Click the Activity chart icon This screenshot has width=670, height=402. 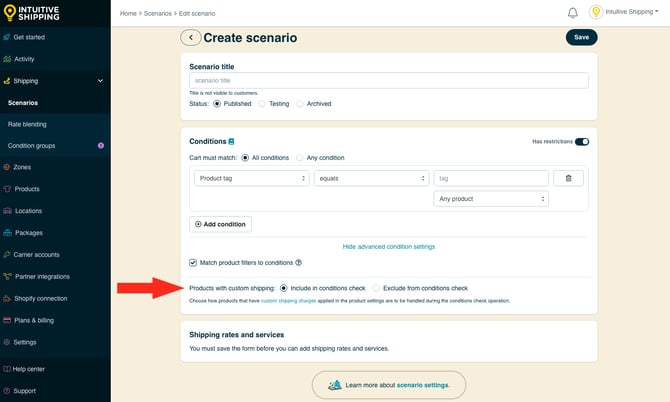(x=7, y=59)
